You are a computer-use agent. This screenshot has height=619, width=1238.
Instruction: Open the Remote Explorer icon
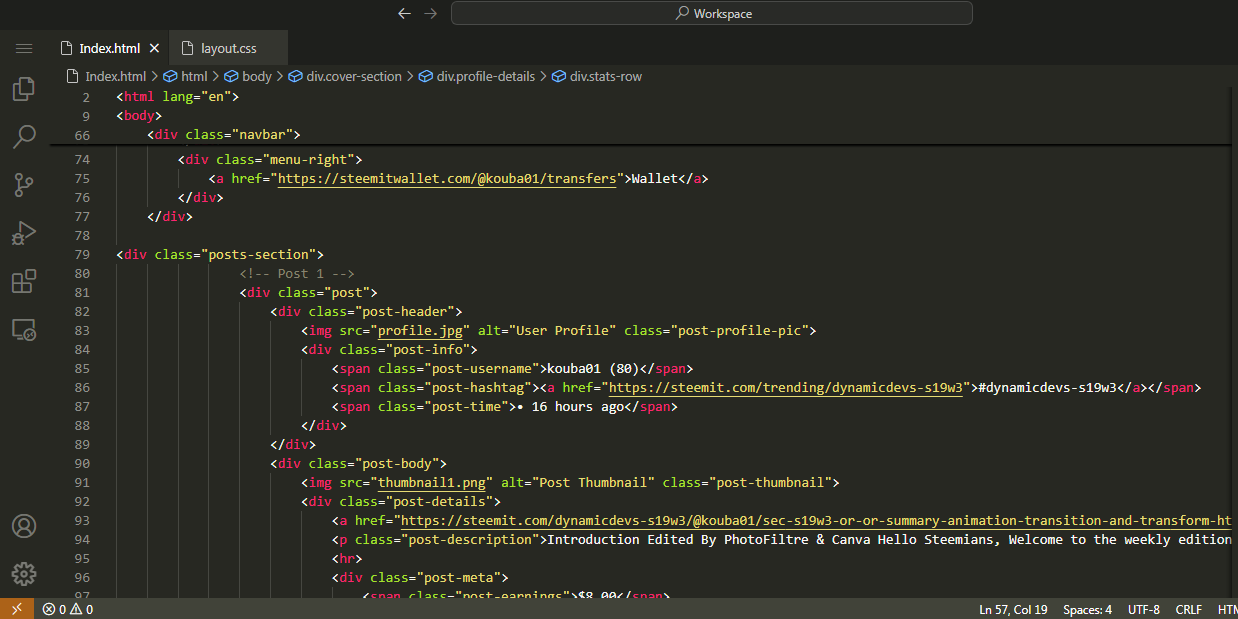coord(24,329)
